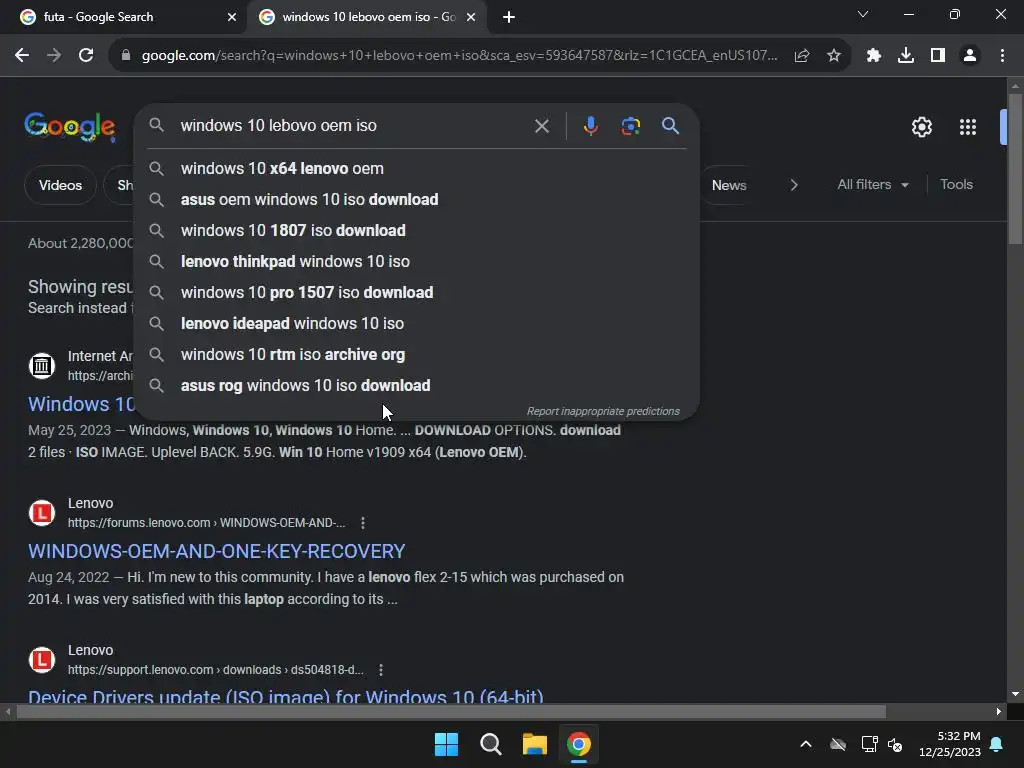Image resolution: width=1024 pixels, height=768 pixels.
Task: Bookmark this page with the star
Action: [x=833, y=56]
